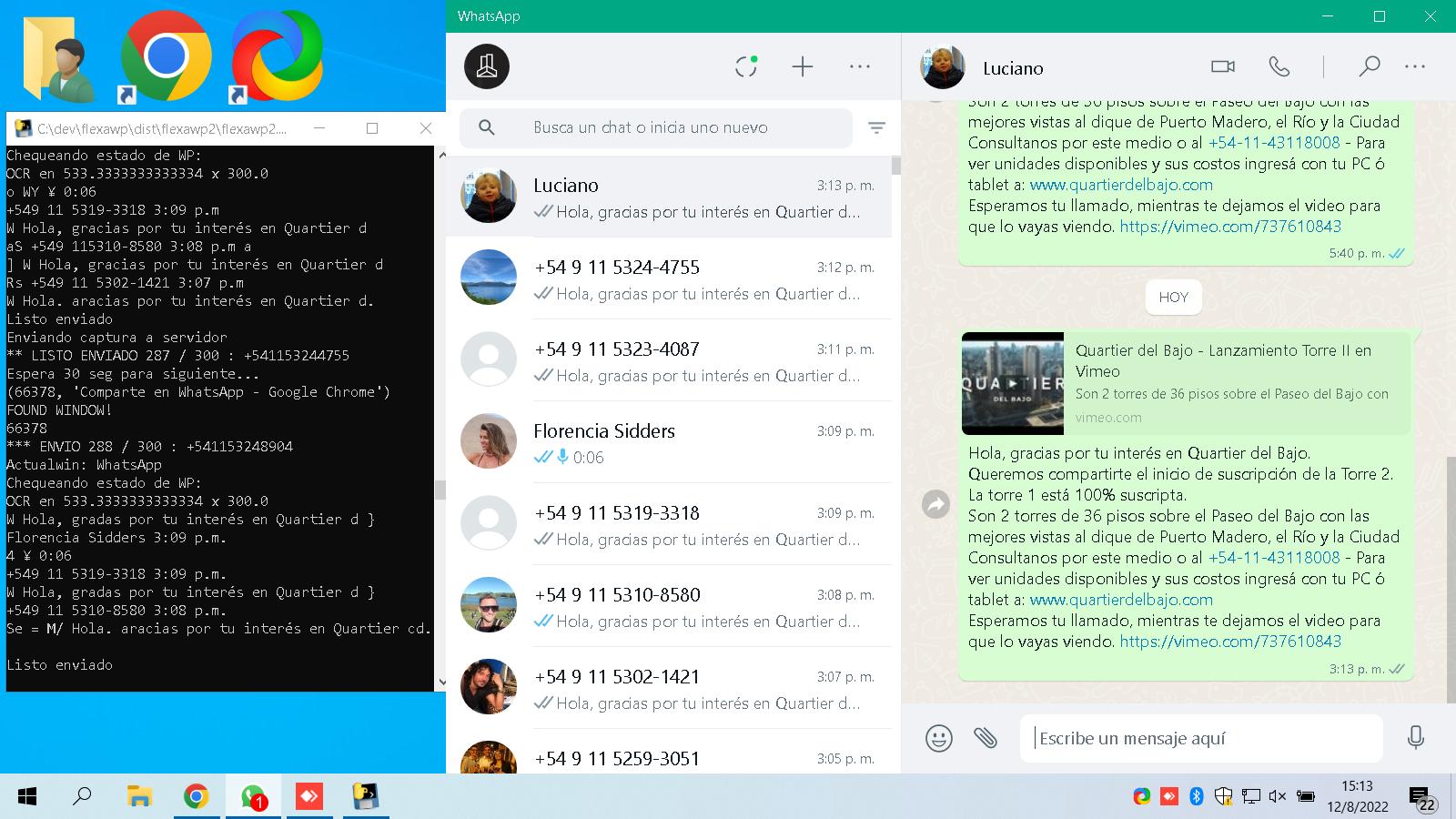
Task: Open File Explorer from taskbar
Action: click(x=138, y=797)
